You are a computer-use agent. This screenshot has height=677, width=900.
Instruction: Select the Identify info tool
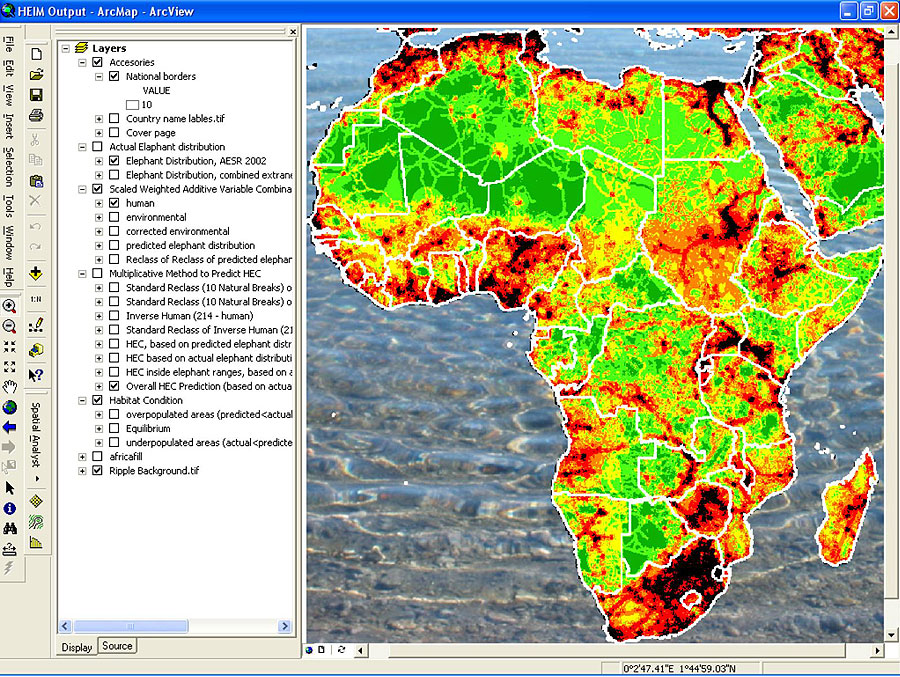(x=10, y=509)
